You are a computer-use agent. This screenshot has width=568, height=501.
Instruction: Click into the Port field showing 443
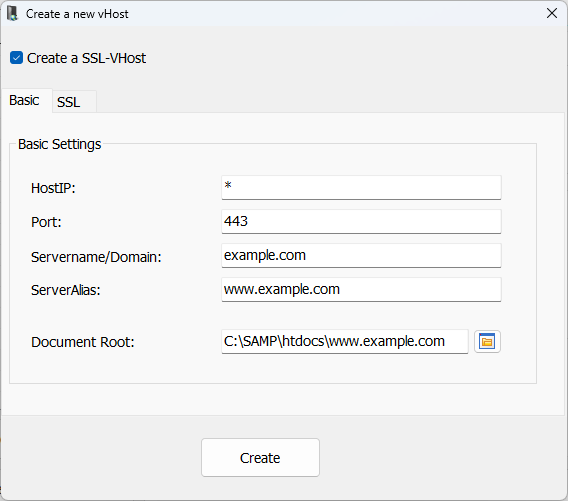pyautogui.click(x=361, y=221)
